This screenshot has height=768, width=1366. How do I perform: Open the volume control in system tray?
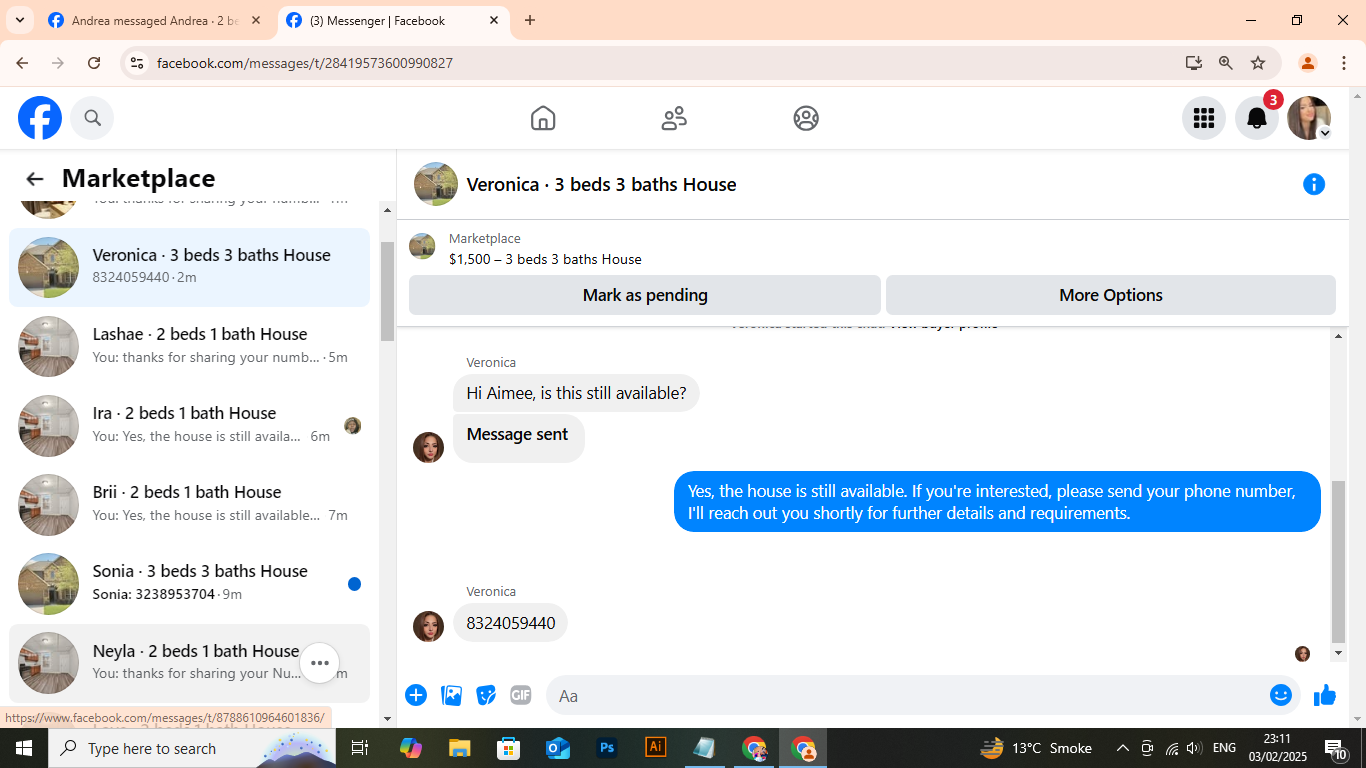point(1194,748)
